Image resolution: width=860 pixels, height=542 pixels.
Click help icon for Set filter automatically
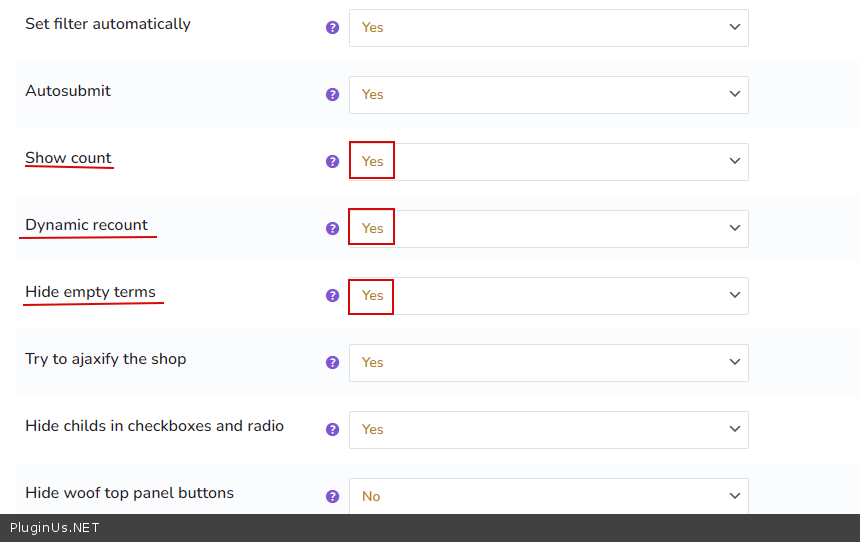click(x=333, y=28)
